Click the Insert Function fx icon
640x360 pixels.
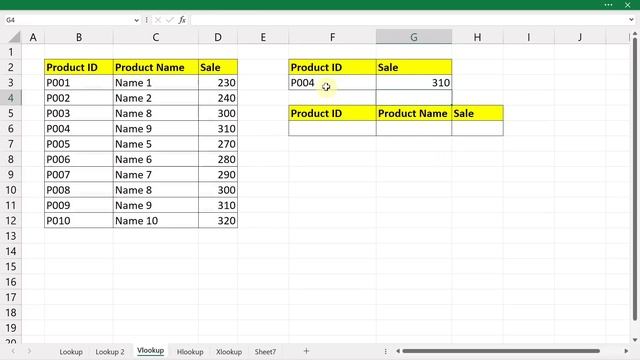coord(182,20)
